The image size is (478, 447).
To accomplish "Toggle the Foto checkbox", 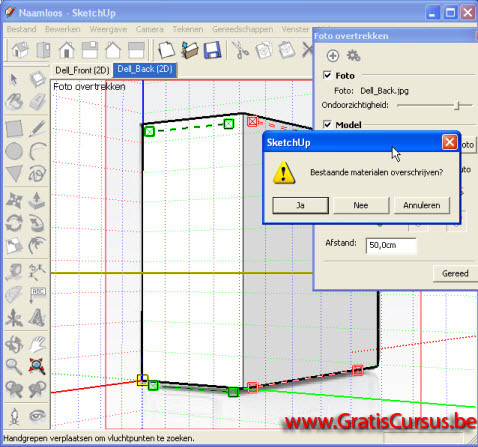I will pos(327,75).
